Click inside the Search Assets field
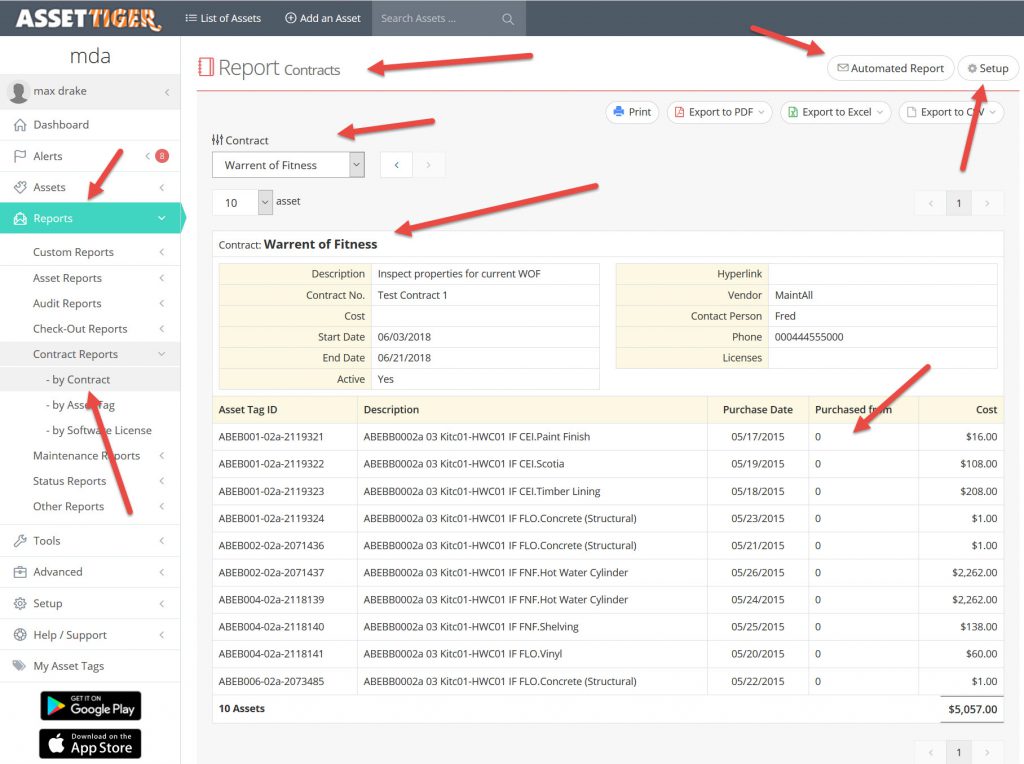Viewport: 1024px width, 764px height. point(435,18)
